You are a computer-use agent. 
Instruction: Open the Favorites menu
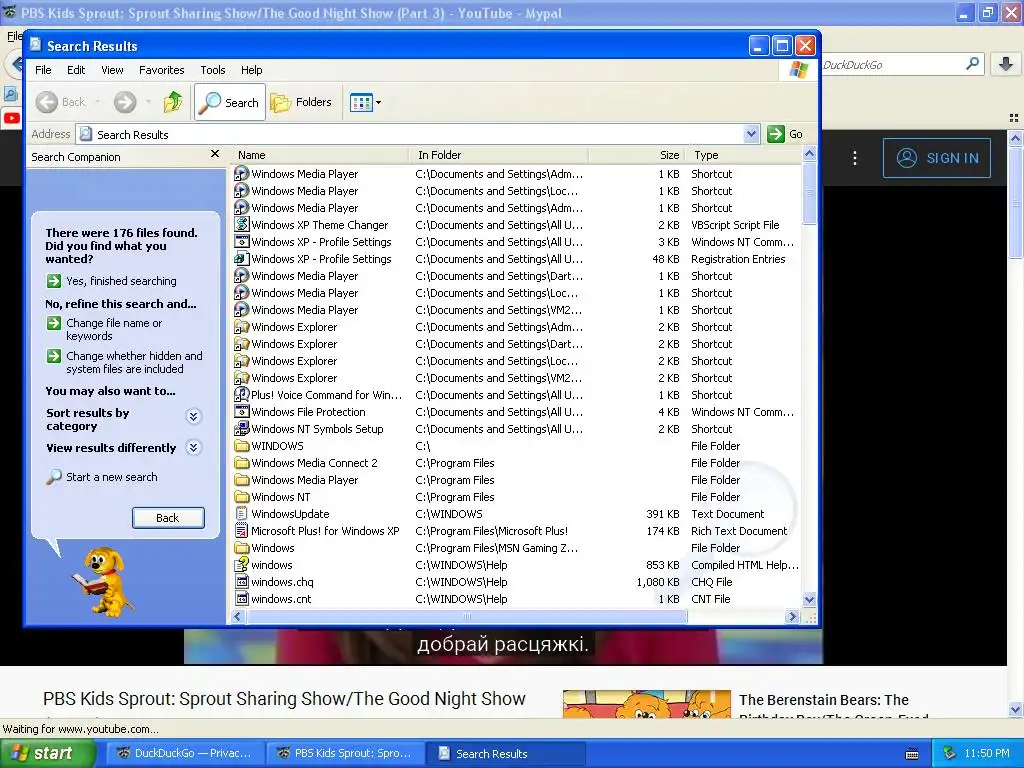click(x=161, y=70)
